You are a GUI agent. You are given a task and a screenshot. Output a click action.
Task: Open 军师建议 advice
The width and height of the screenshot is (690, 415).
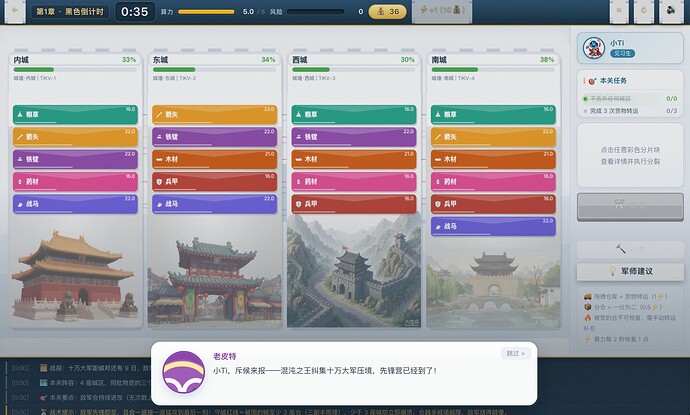click(x=630, y=272)
